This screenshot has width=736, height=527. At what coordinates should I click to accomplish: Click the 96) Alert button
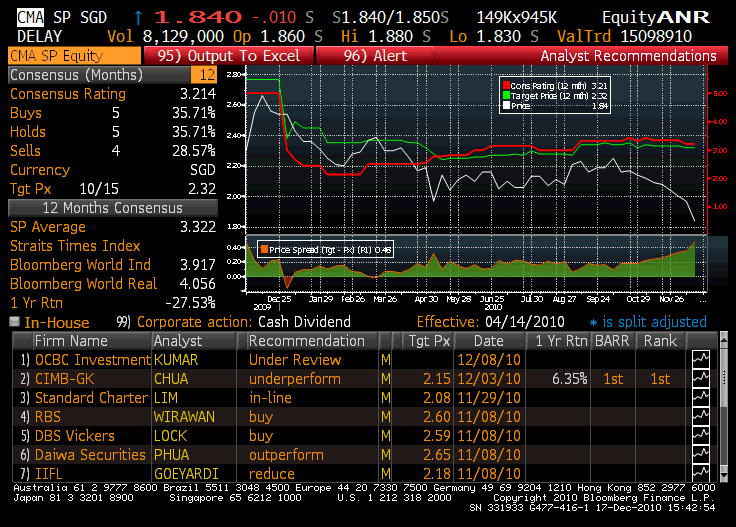tap(375, 56)
